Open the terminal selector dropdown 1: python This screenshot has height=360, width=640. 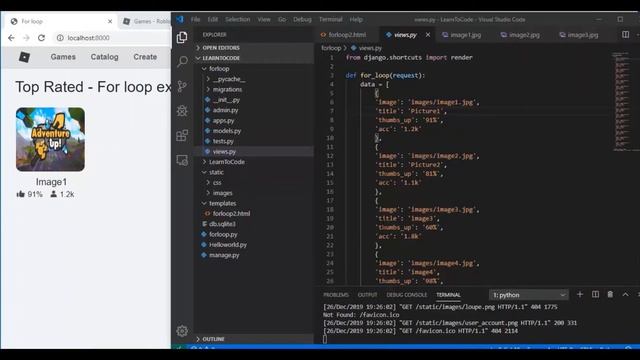(x=529, y=295)
